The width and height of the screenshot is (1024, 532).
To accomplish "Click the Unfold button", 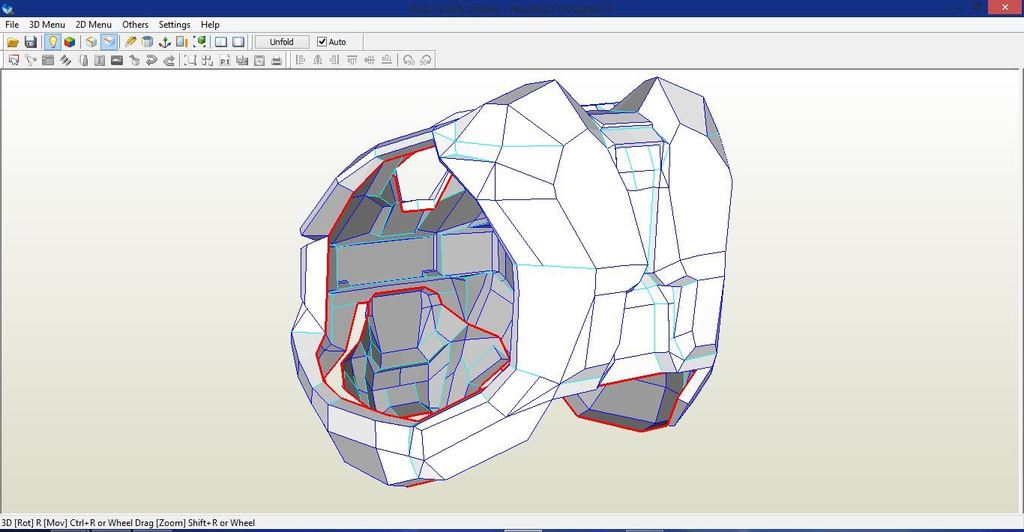I will tap(281, 42).
